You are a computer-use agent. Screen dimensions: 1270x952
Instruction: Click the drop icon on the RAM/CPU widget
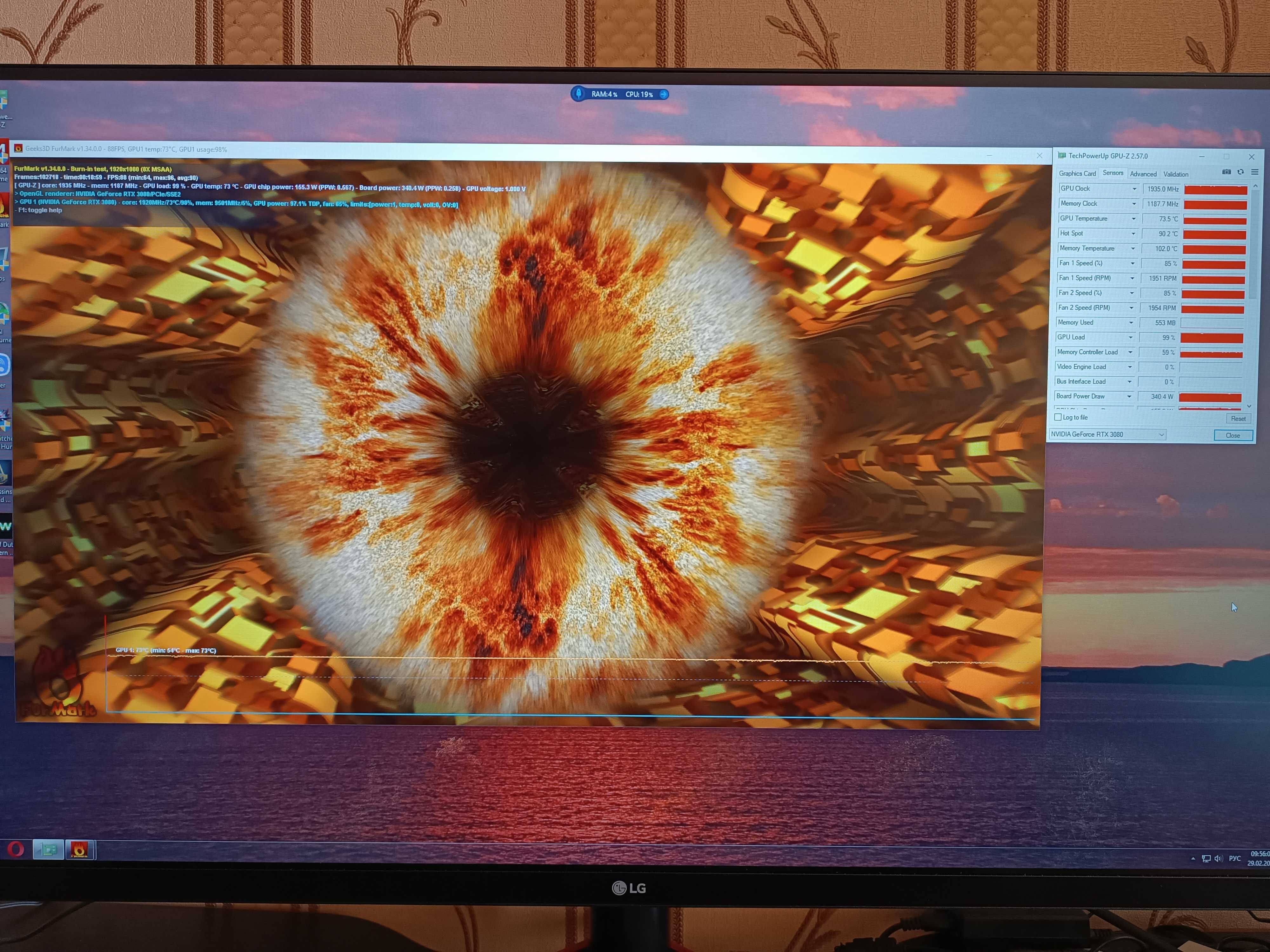pyautogui.click(x=579, y=94)
